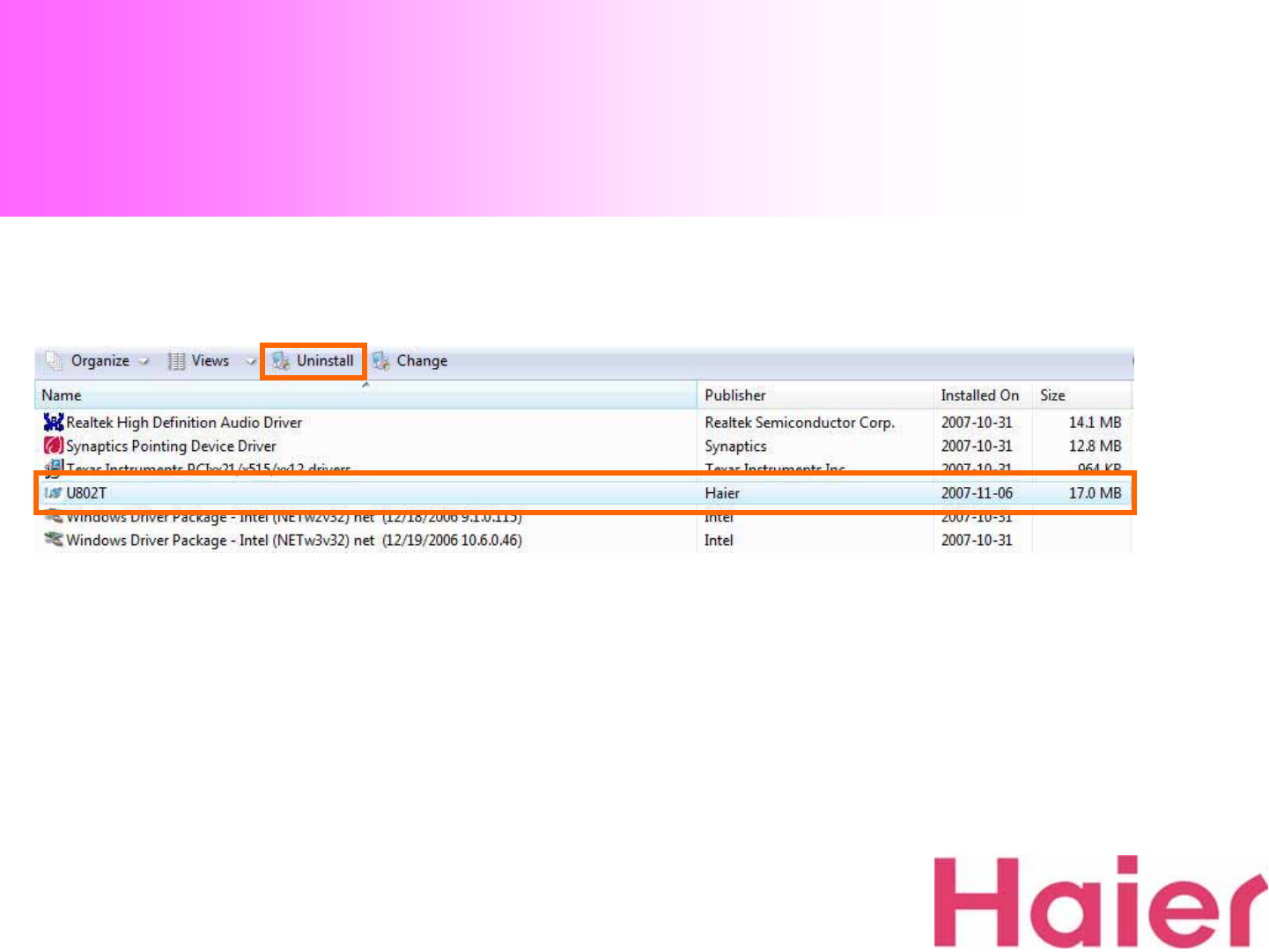This screenshot has width=1269, height=952.
Task: Click publisher Realtek Semiconductor Corp.
Action: click(800, 423)
